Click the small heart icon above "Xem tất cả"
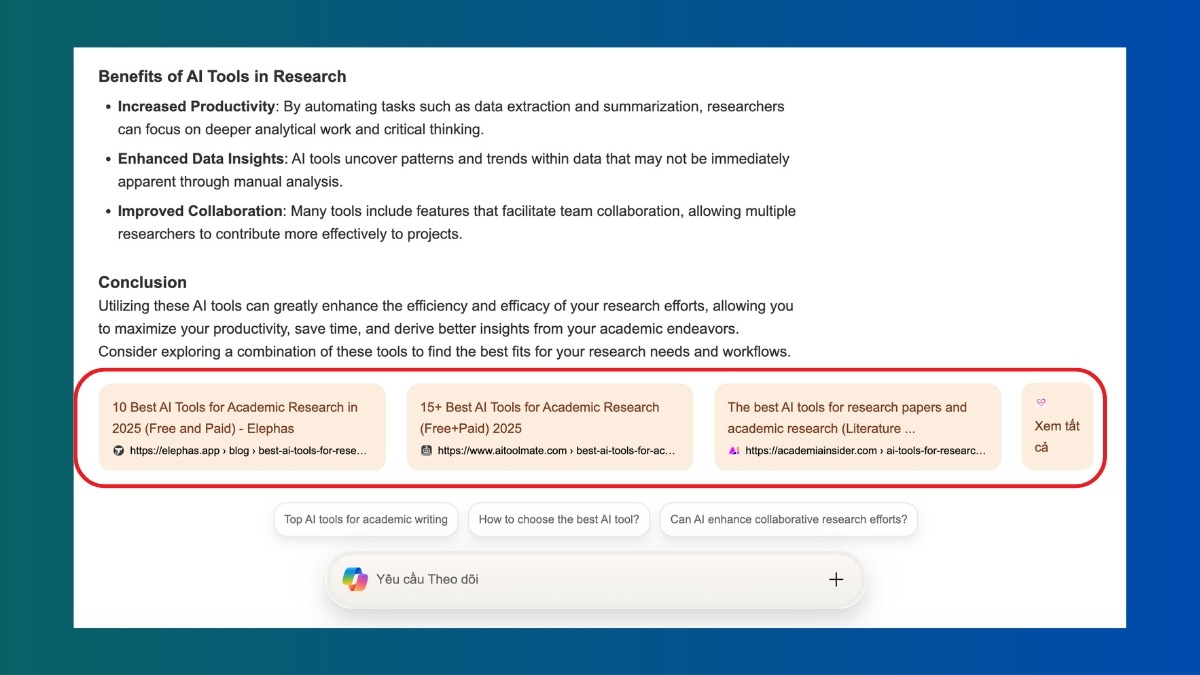 point(1041,402)
